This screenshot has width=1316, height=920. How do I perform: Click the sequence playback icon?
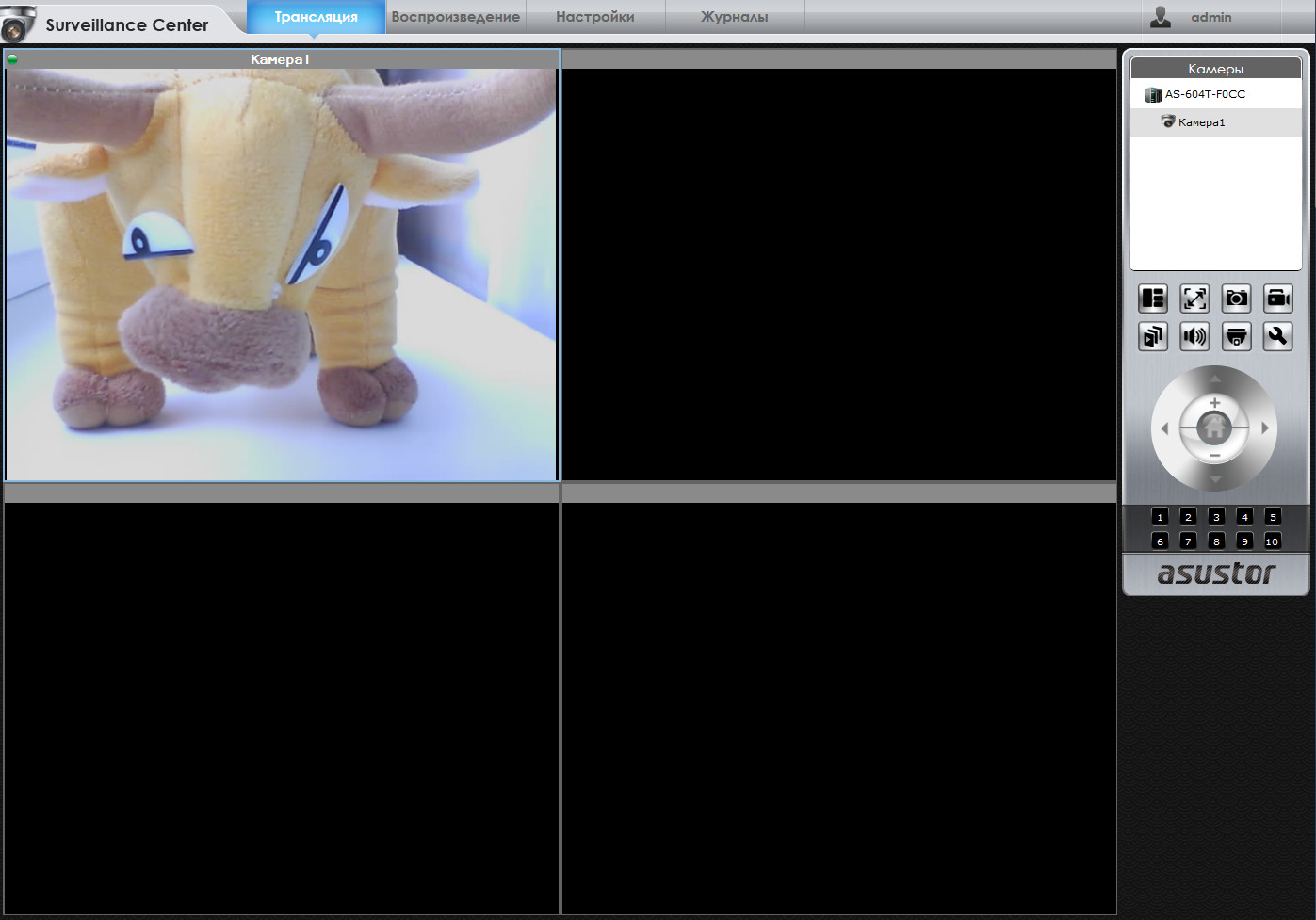1153,336
